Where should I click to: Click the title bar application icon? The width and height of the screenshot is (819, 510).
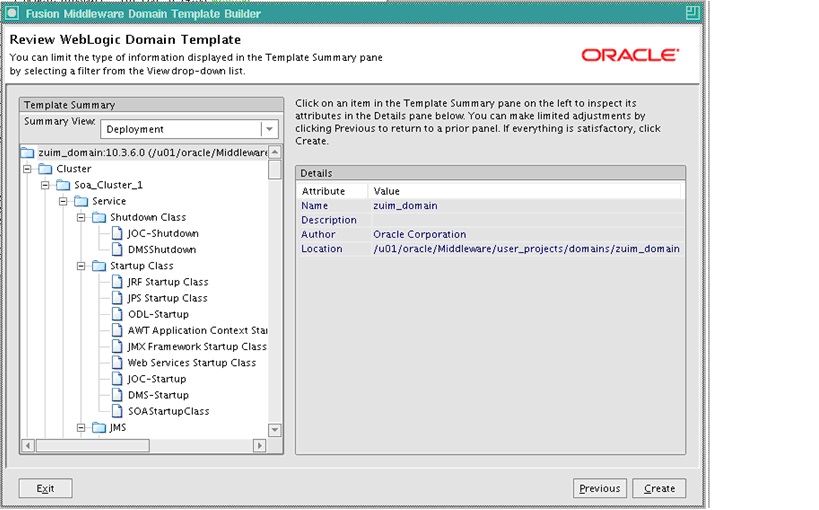click(x=11, y=13)
